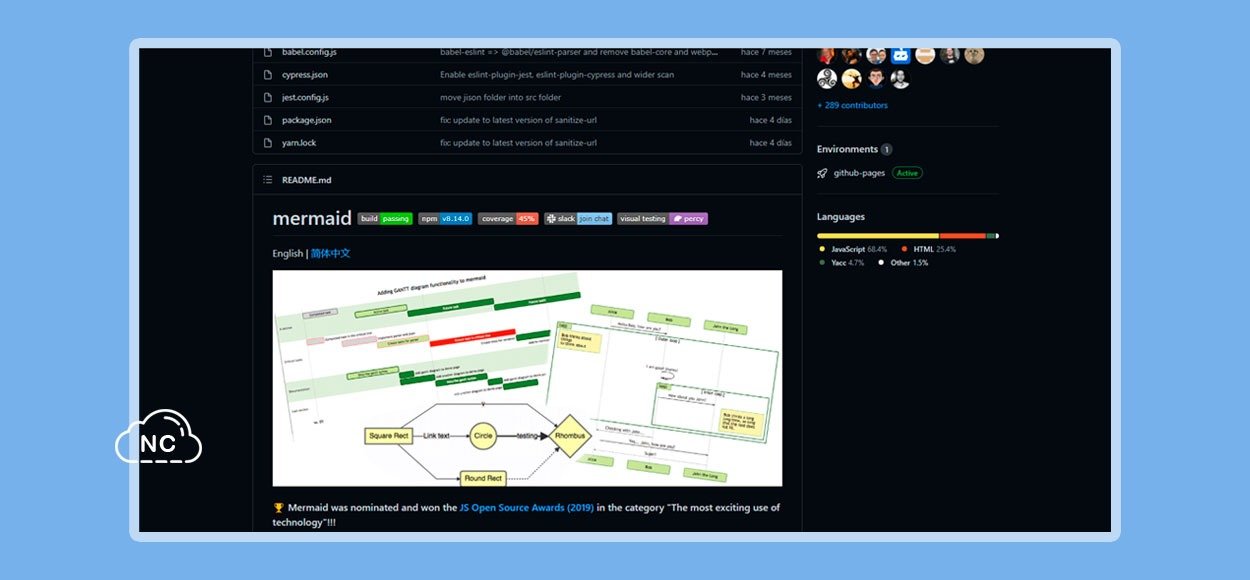Viewport: 1250px width, 580px height.
Task: Click the 'English' language label in the README
Action: point(288,253)
